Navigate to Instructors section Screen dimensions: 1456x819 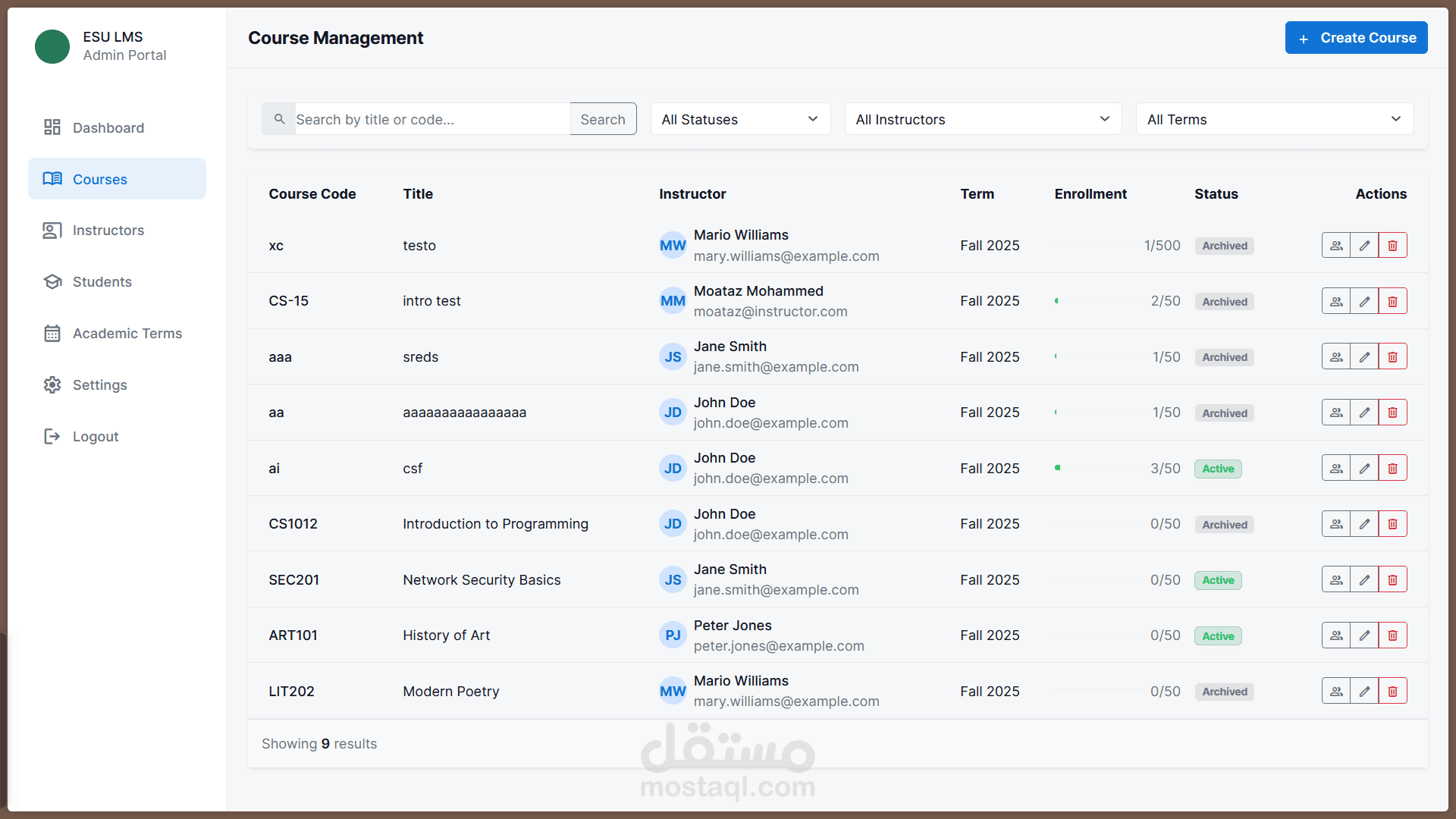(x=108, y=231)
